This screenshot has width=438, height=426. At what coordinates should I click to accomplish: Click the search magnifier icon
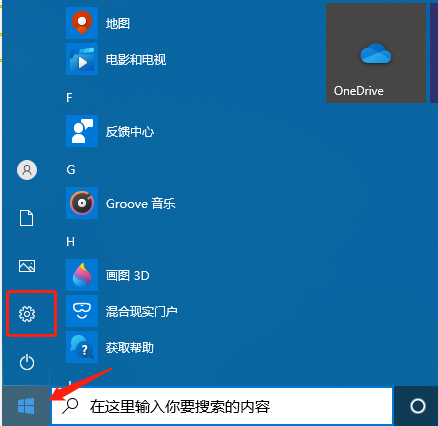coord(70,406)
